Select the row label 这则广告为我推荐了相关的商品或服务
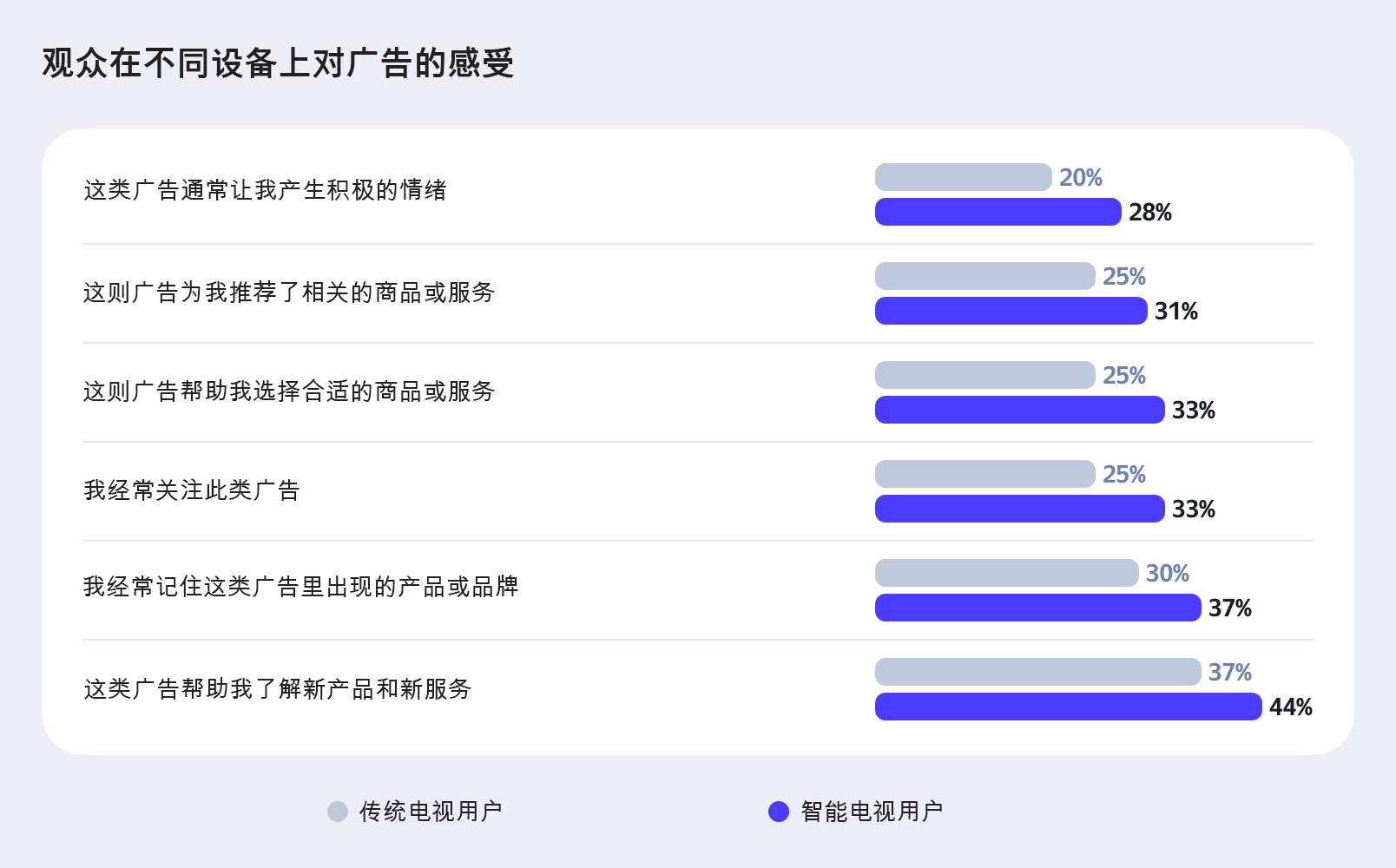 click(288, 293)
